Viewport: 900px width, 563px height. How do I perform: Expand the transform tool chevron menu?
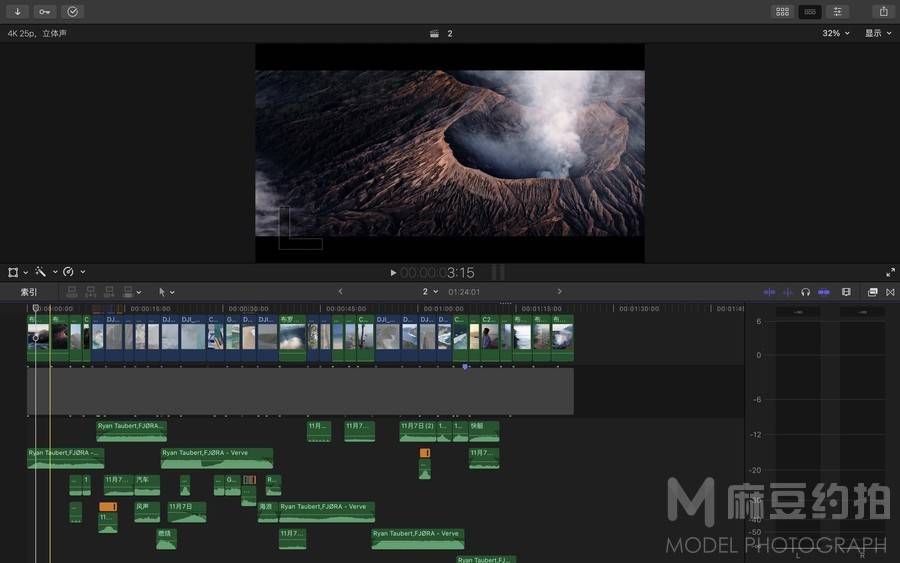click(x=25, y=273)
